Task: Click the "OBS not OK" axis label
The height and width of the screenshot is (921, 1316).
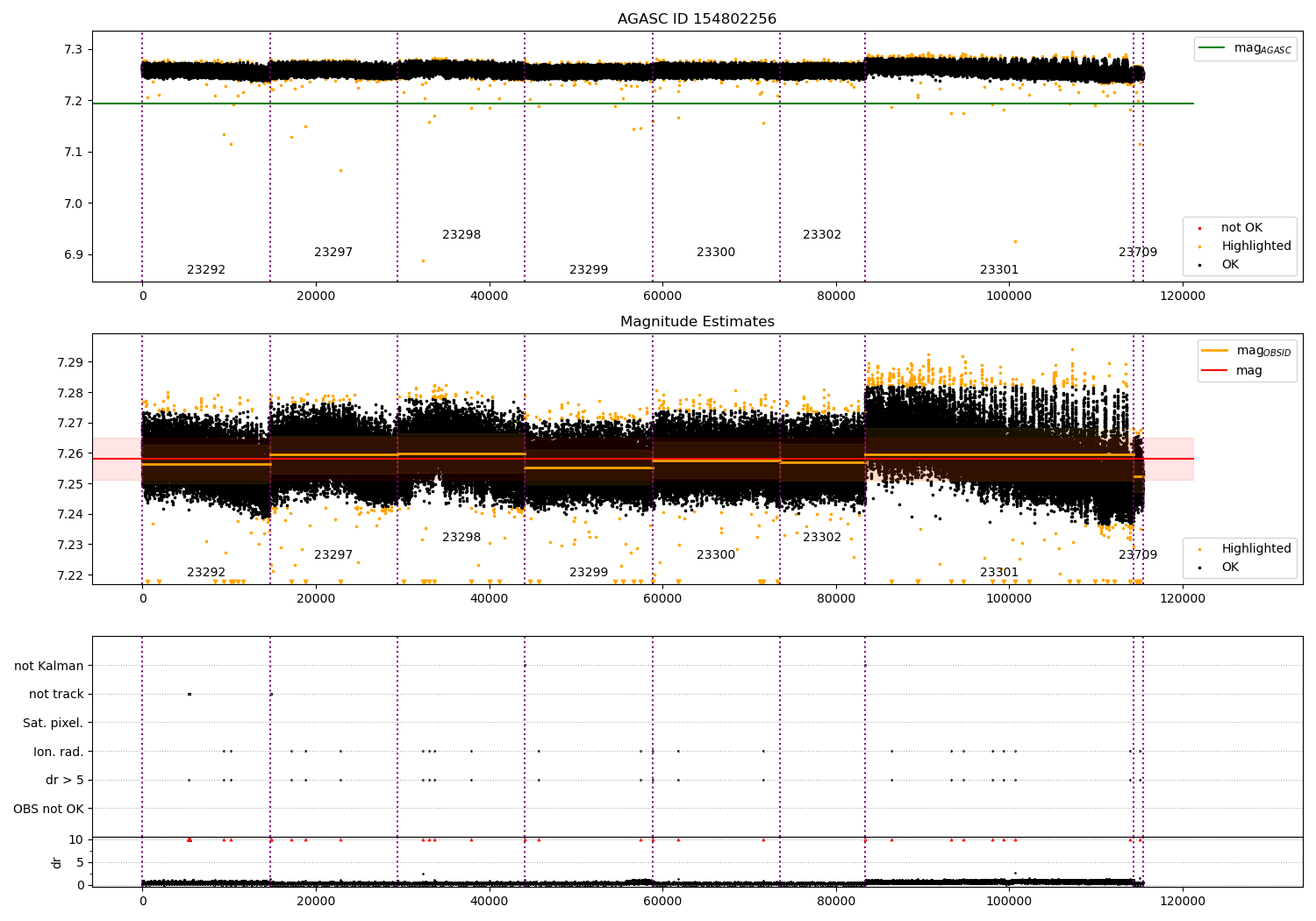Action: pos(48,810)
